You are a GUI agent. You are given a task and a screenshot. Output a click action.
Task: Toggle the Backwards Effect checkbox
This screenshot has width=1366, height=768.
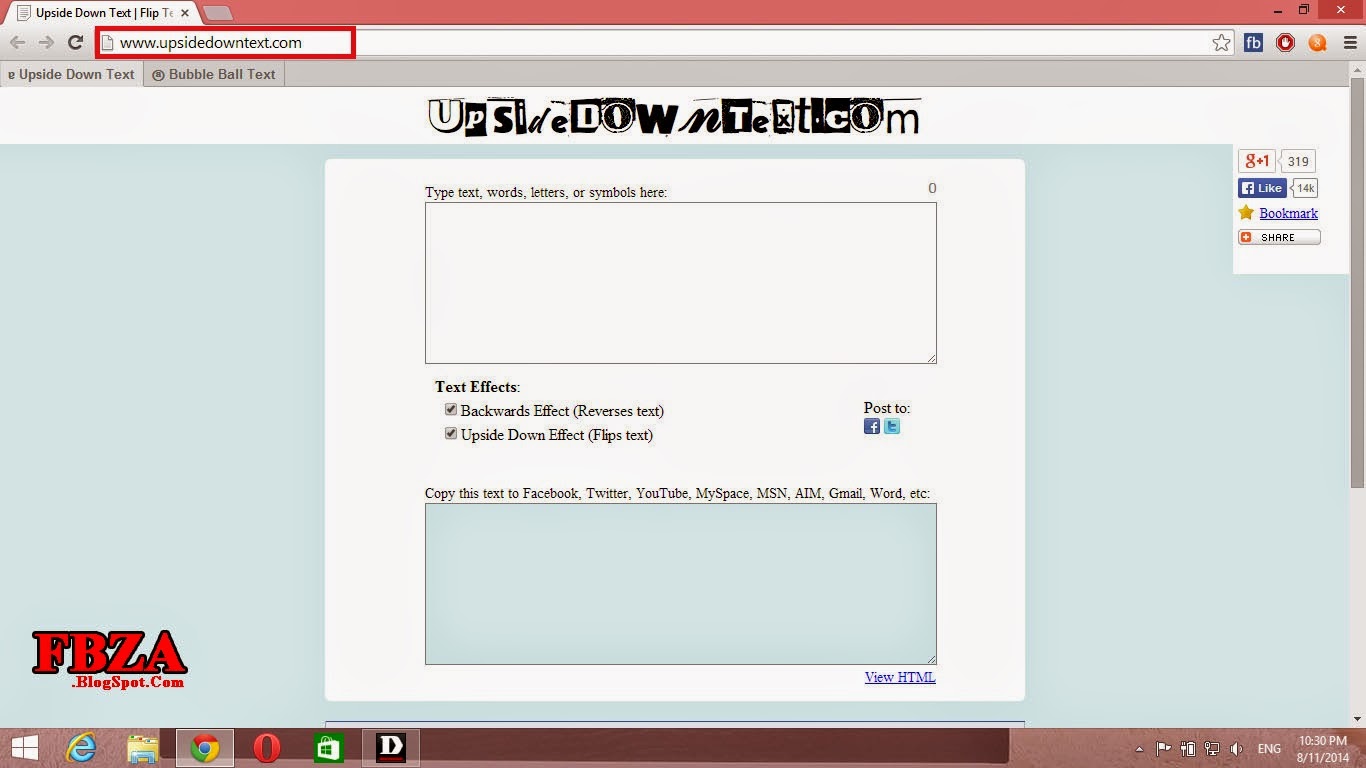tap(451, 409)
